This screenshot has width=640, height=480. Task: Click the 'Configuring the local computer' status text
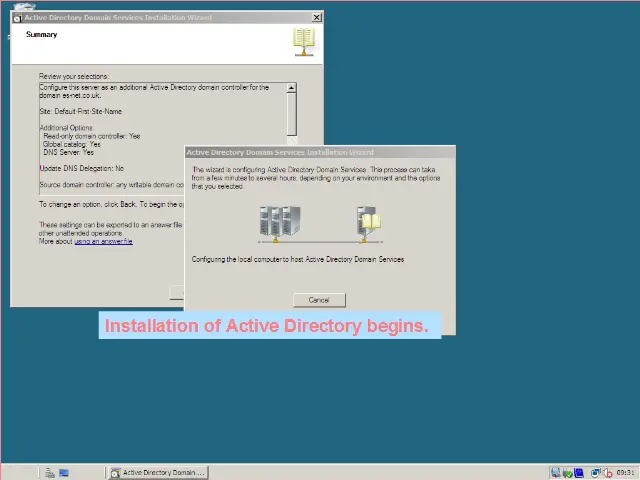[x=298, y=260]
